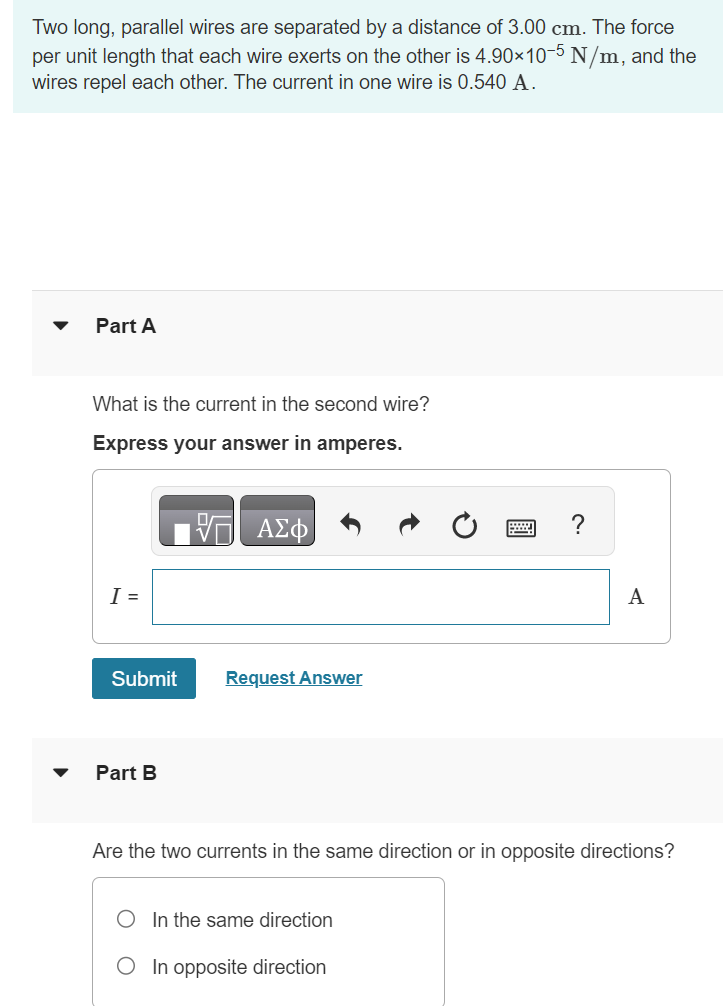The height and width of the screenshot is (1006, 723).
Task: Reset the answer with the circular arrow
Action: 464,525
